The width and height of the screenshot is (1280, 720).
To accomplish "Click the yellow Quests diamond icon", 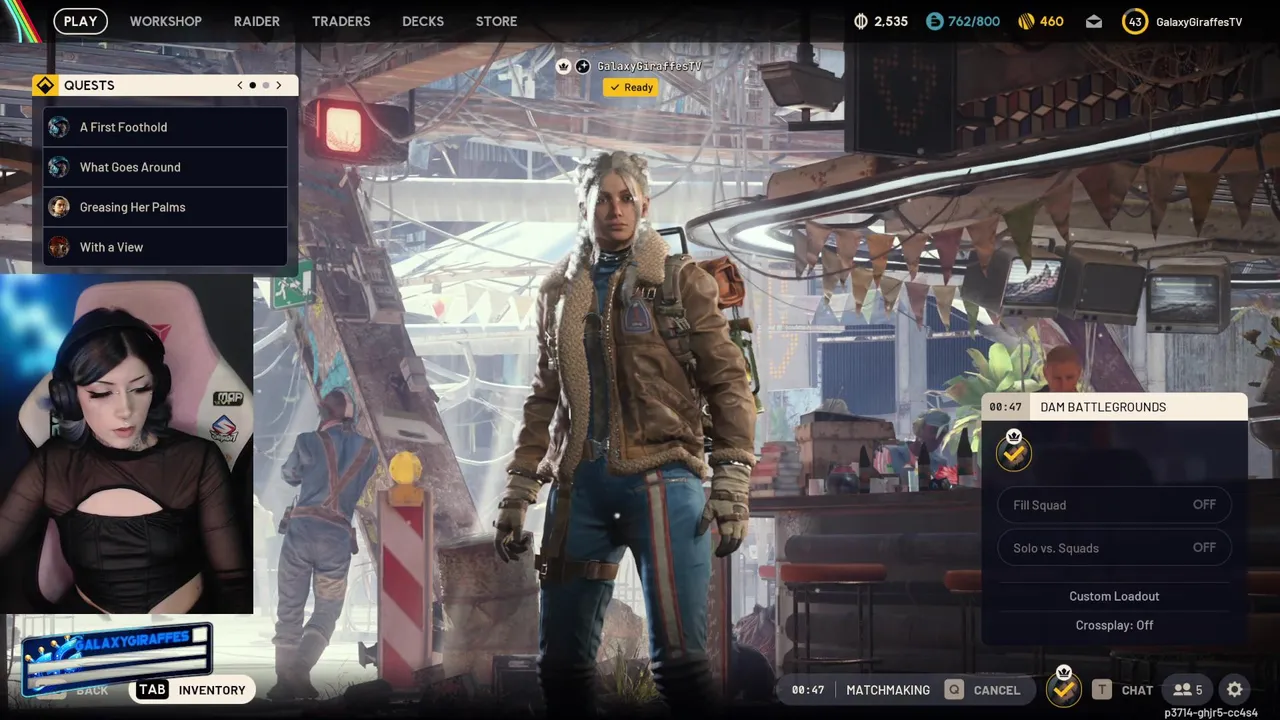I will pyautogui.click(x=44, y=85).
